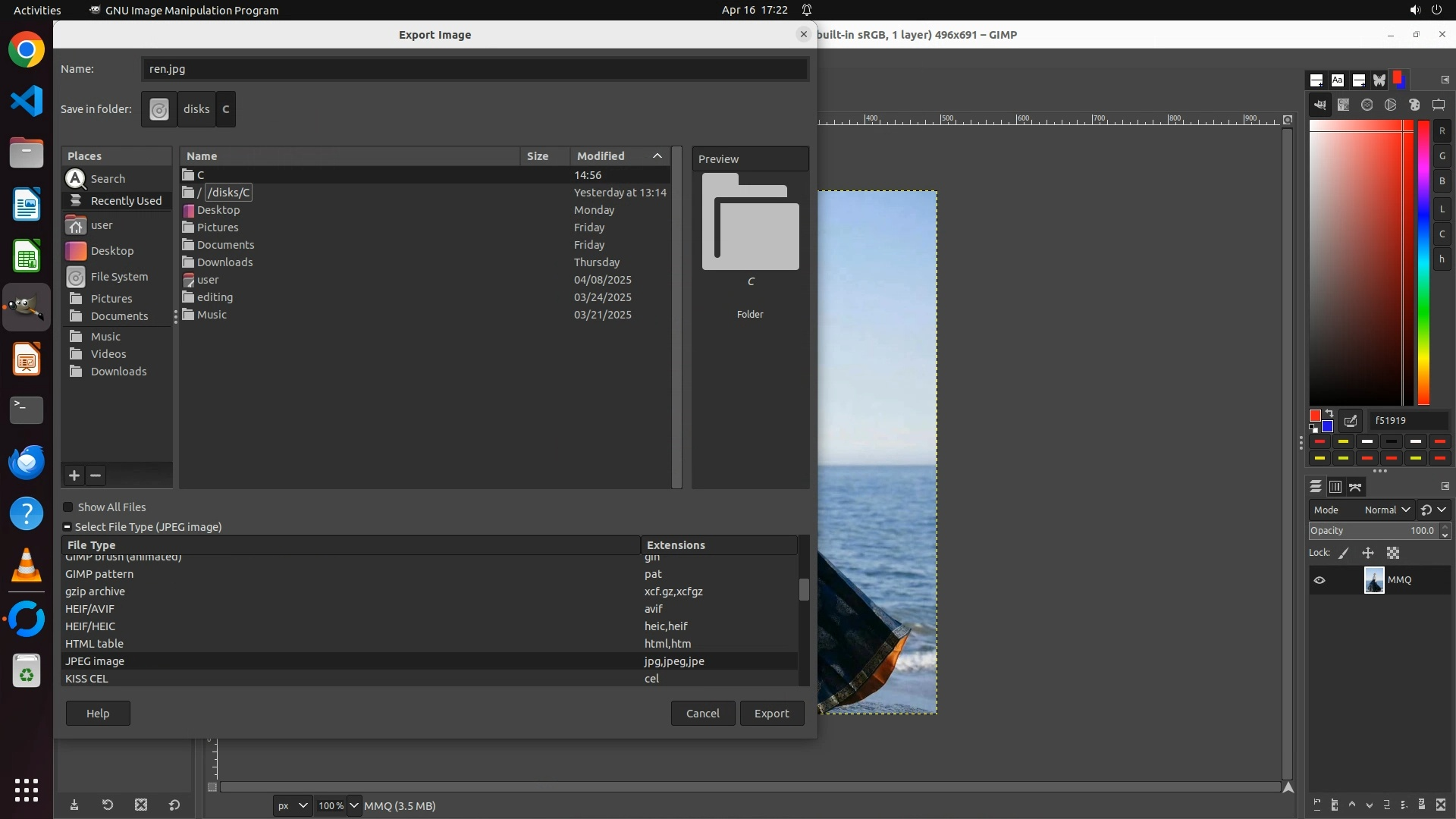Click the lock position and size icon
Image resolution: width=1456 pixels, height=819 pixels.
click(x=1368, y=554)
